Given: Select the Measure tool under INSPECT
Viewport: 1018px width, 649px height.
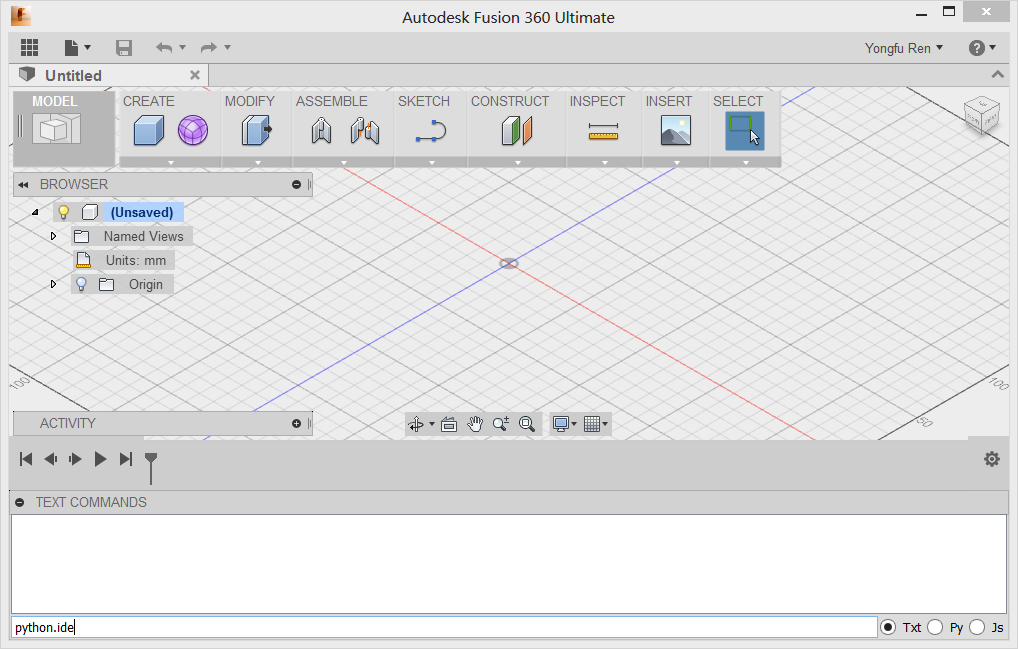Looking at the screenshot, I should [604, 131].
